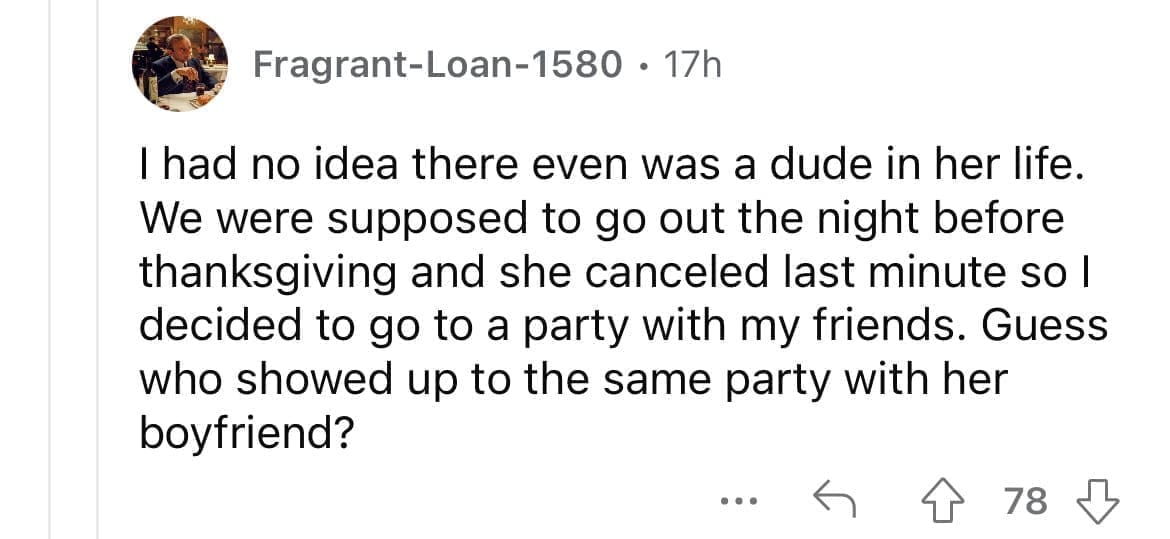Click the 78 vote score
Screen dimensions: 1170x539
tap(1025, 499)
